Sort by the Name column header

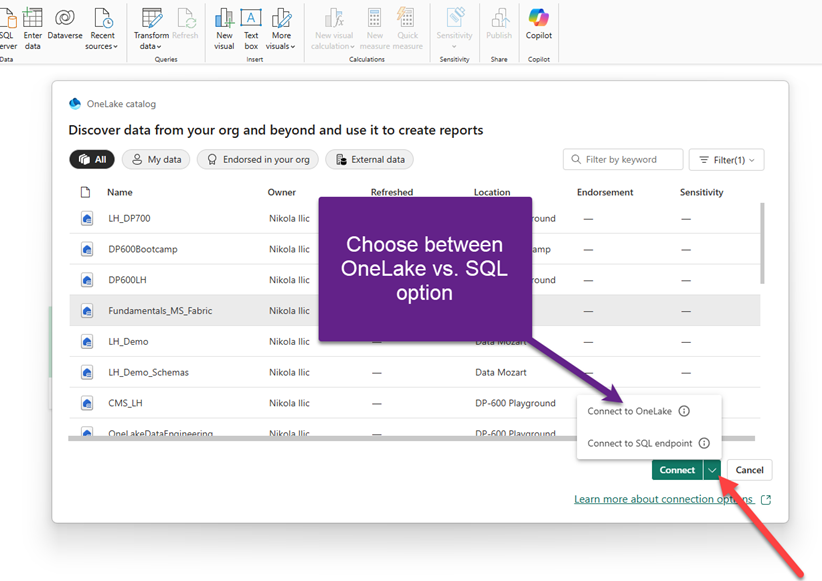click(120, 192)
